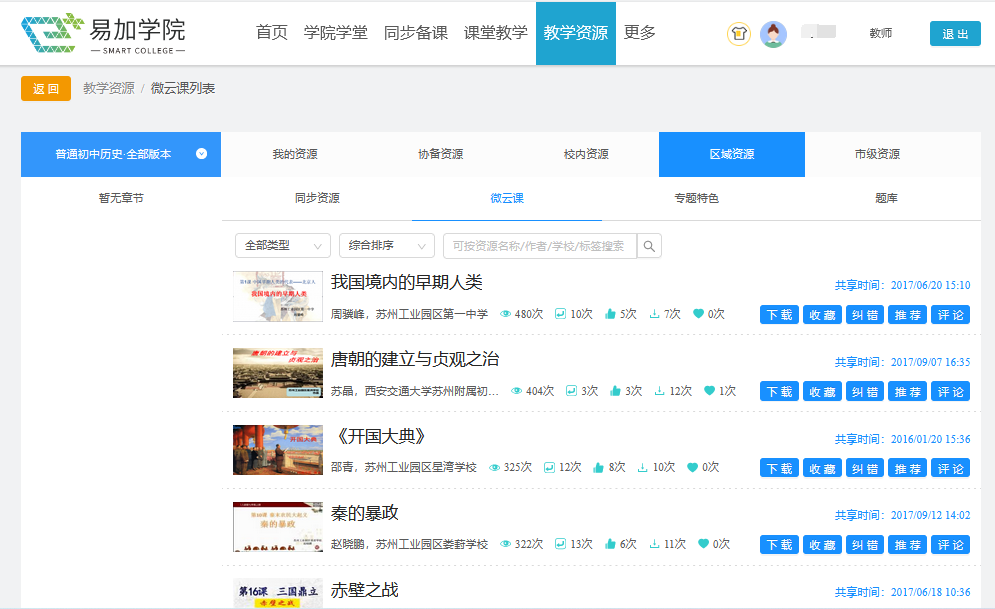Open the 秦的暴政 title link
This screenshot has width=995, height=609.
tap(364, 513)
